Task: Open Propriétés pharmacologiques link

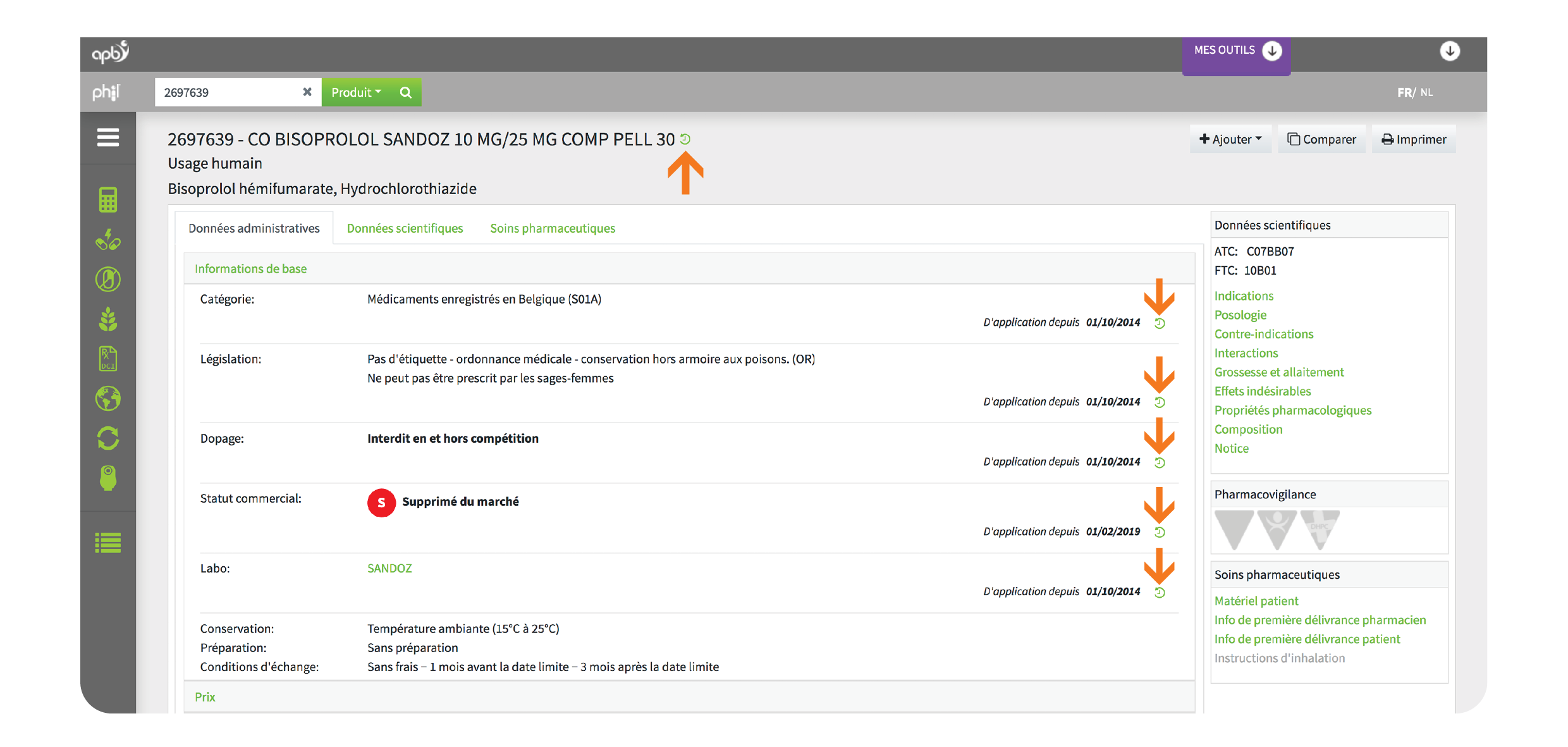Action: coord(1292,411)
